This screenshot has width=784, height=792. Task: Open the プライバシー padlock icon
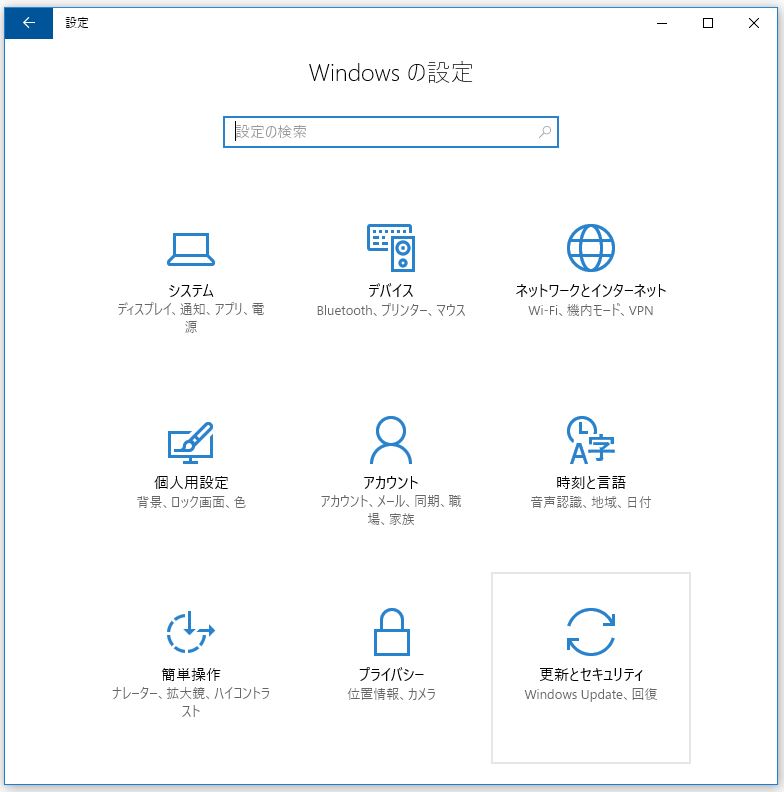(x=391, y=631)
